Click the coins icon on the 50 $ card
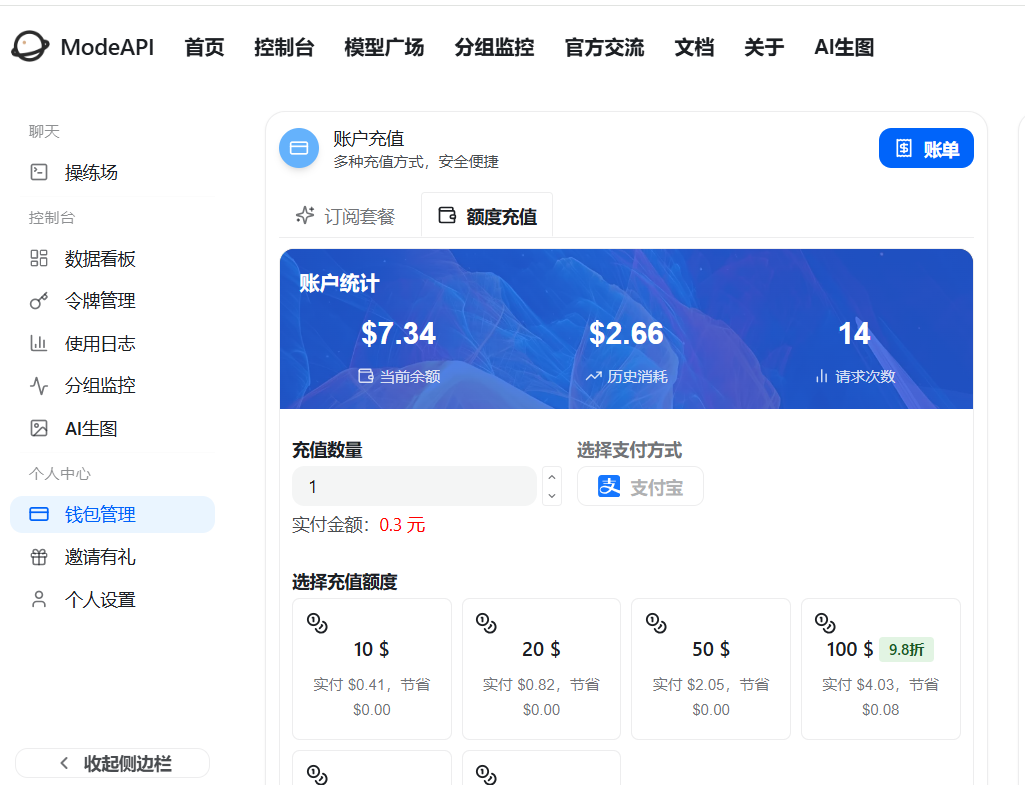The image size is (1025, 785). click(656, 623)
